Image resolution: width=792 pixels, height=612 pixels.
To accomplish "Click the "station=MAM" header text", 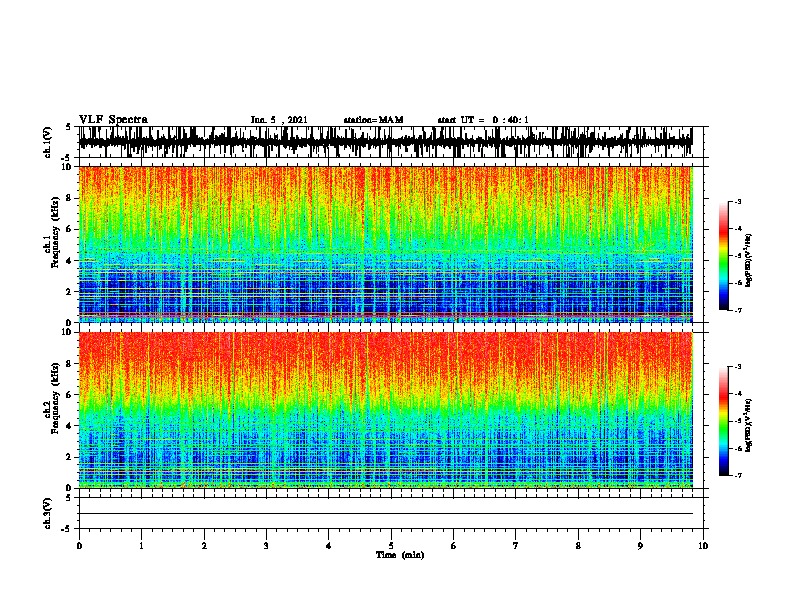I will [x=373, y=120].
